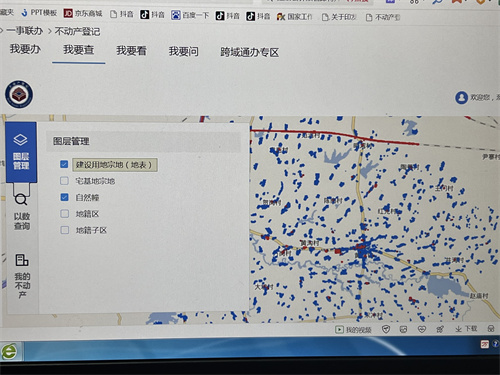Image resolution: width=500 pixels, height=375 pixels.
Task: Click the 图层管理 panel header
Action: 143,141
